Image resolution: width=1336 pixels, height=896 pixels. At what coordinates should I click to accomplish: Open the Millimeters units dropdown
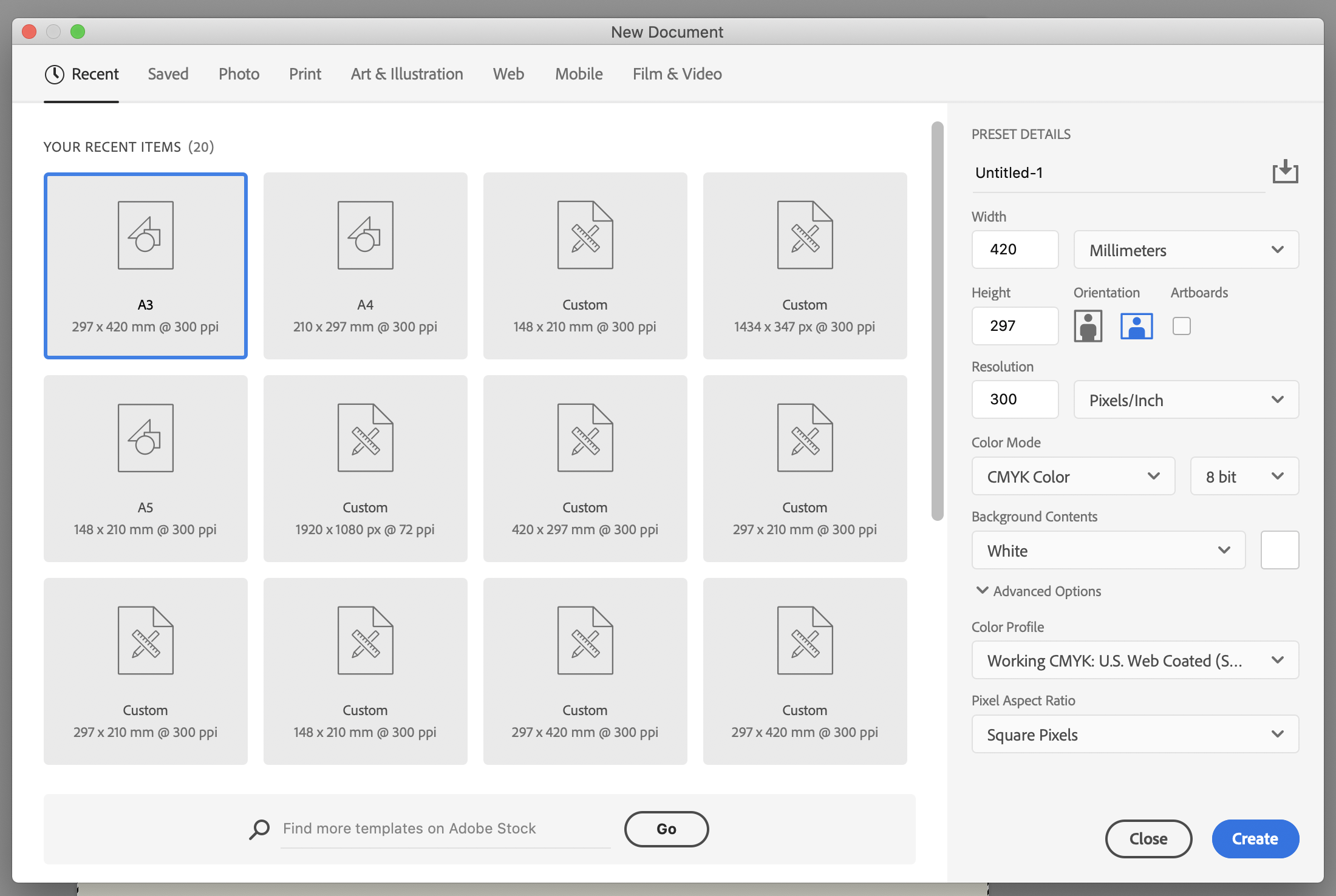1185,249
